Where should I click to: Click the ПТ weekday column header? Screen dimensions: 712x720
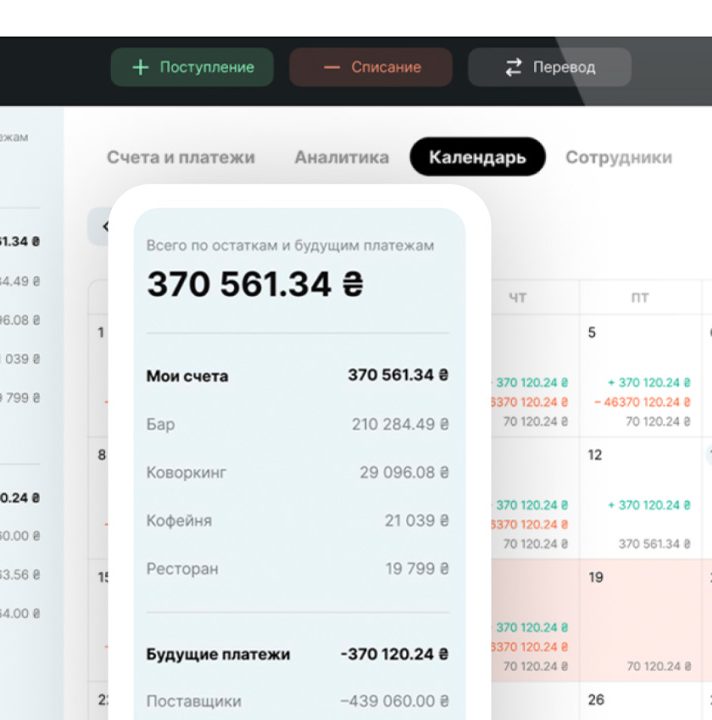click(640, 298)
